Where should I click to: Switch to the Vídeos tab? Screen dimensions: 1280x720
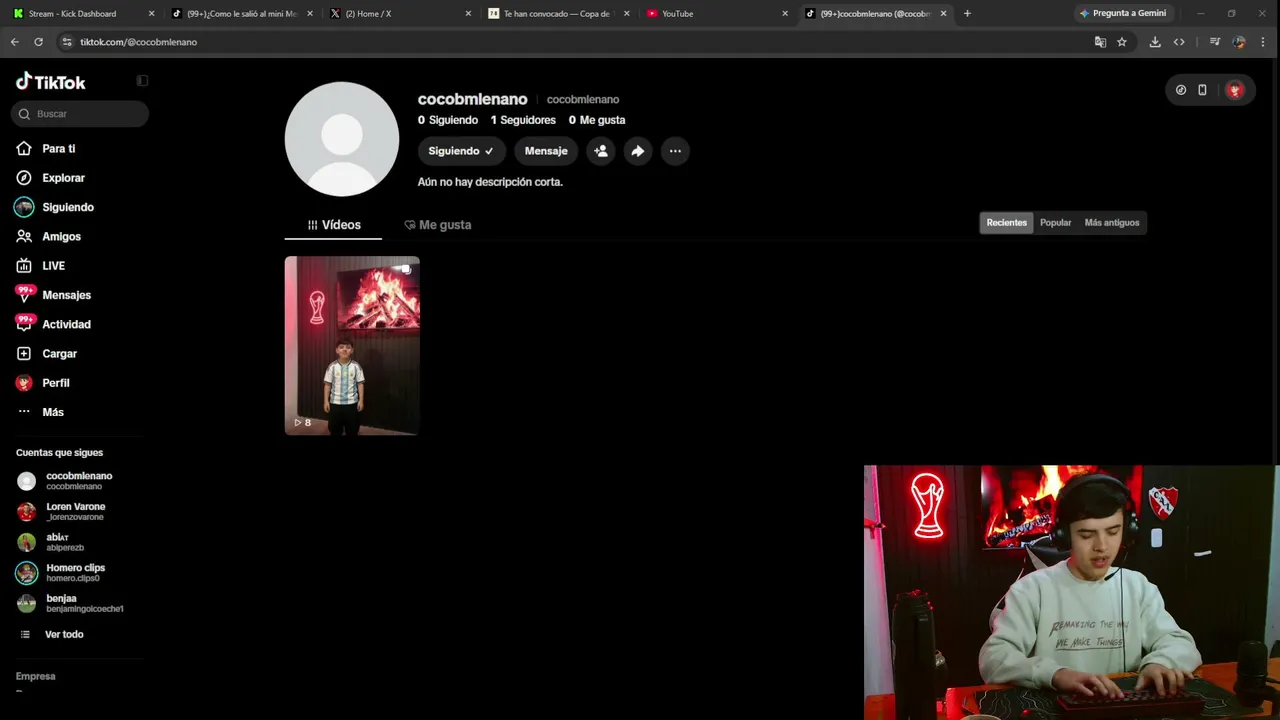(x=333, y=225)
